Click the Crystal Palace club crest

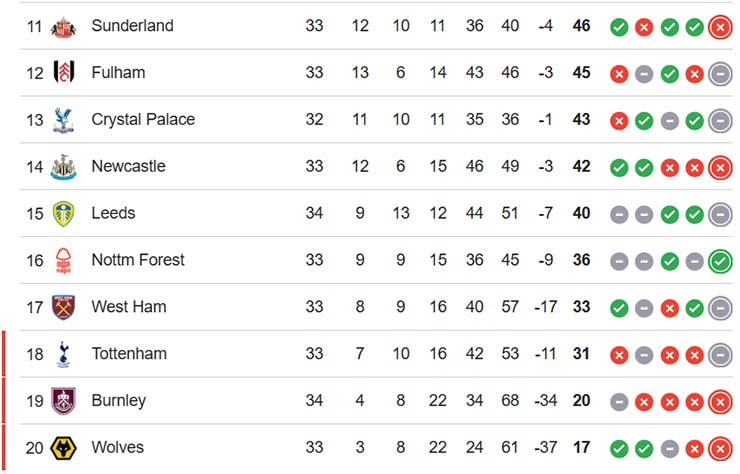pos(64,120)
